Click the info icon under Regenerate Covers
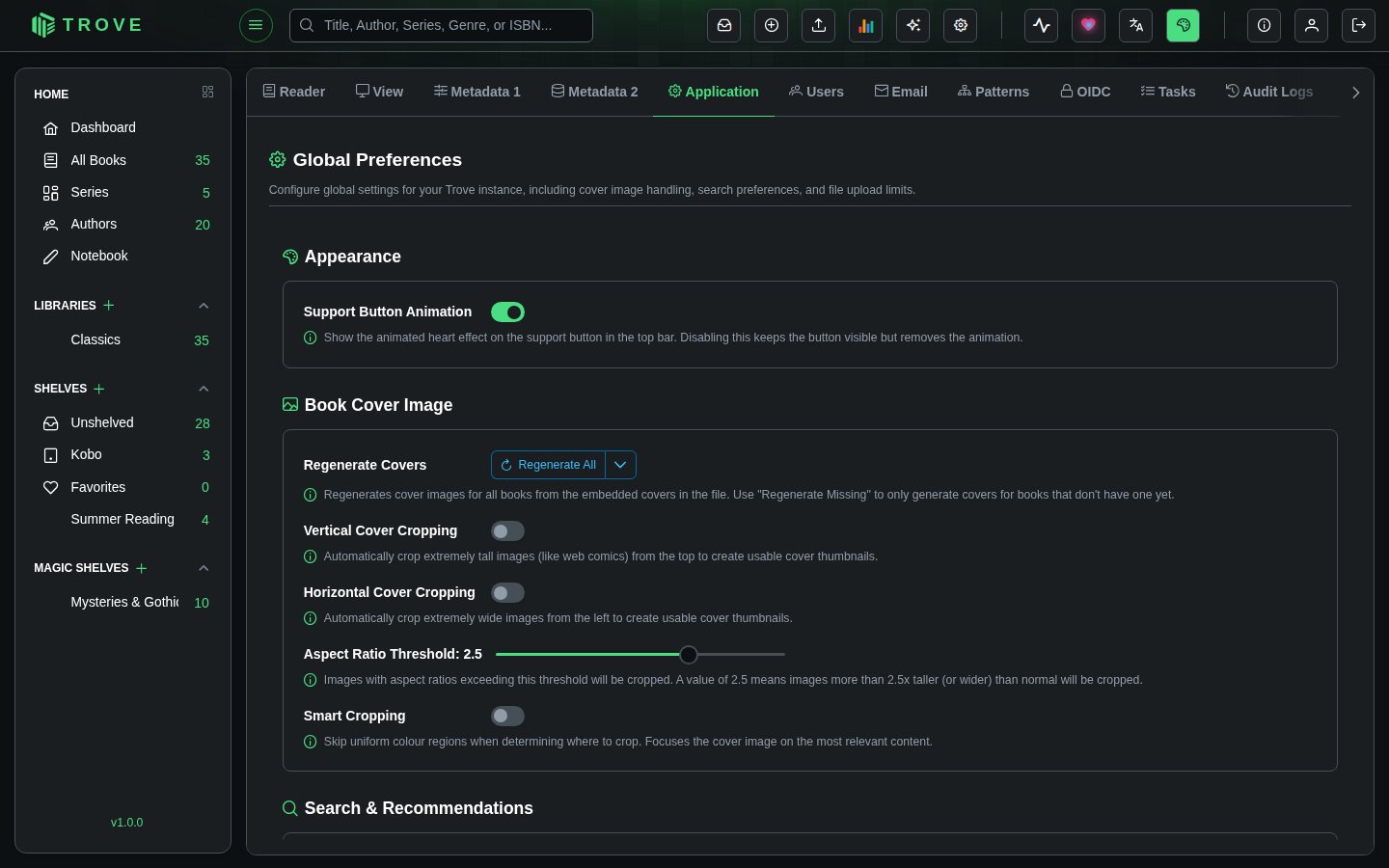The image size is (1389, 868). point(311,495)
